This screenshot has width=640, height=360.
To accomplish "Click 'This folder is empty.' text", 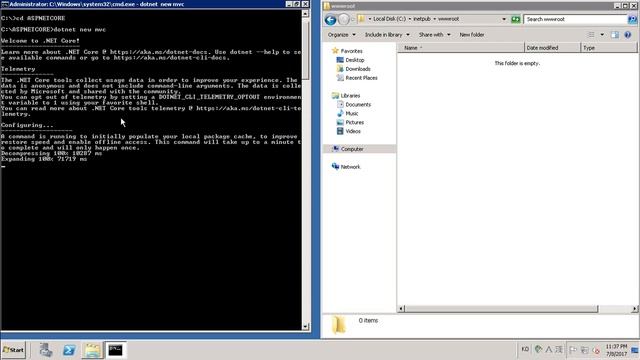I will click(x=517, y=63).
